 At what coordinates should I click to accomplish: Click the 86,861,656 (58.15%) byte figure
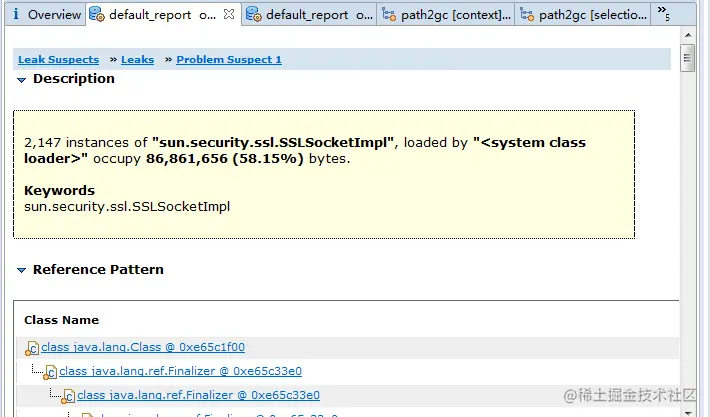tap(225, 159)
